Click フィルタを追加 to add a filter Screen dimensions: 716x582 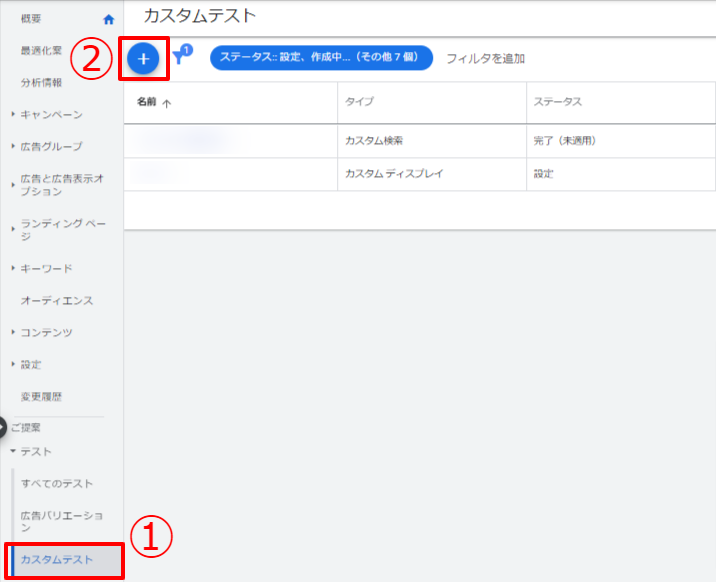click(x=485, y=59)
